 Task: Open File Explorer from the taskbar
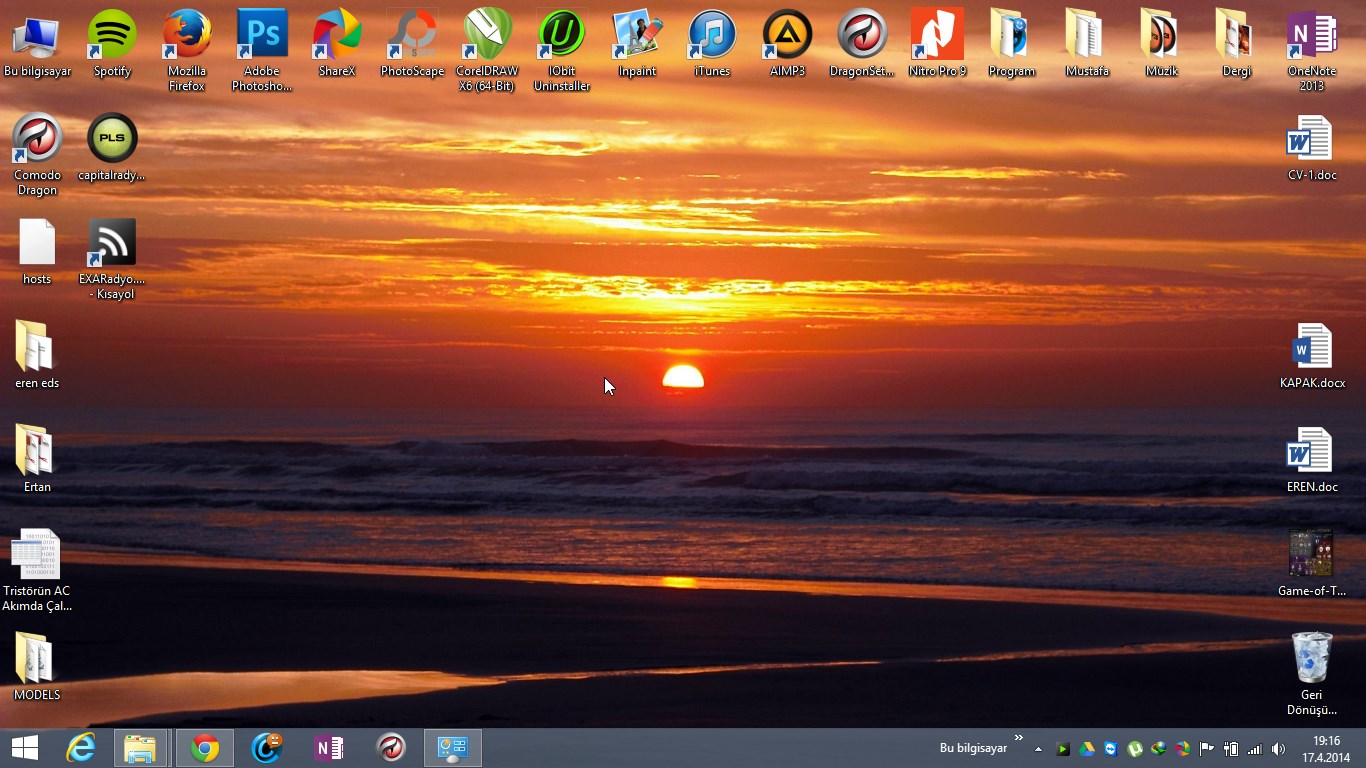140,748
